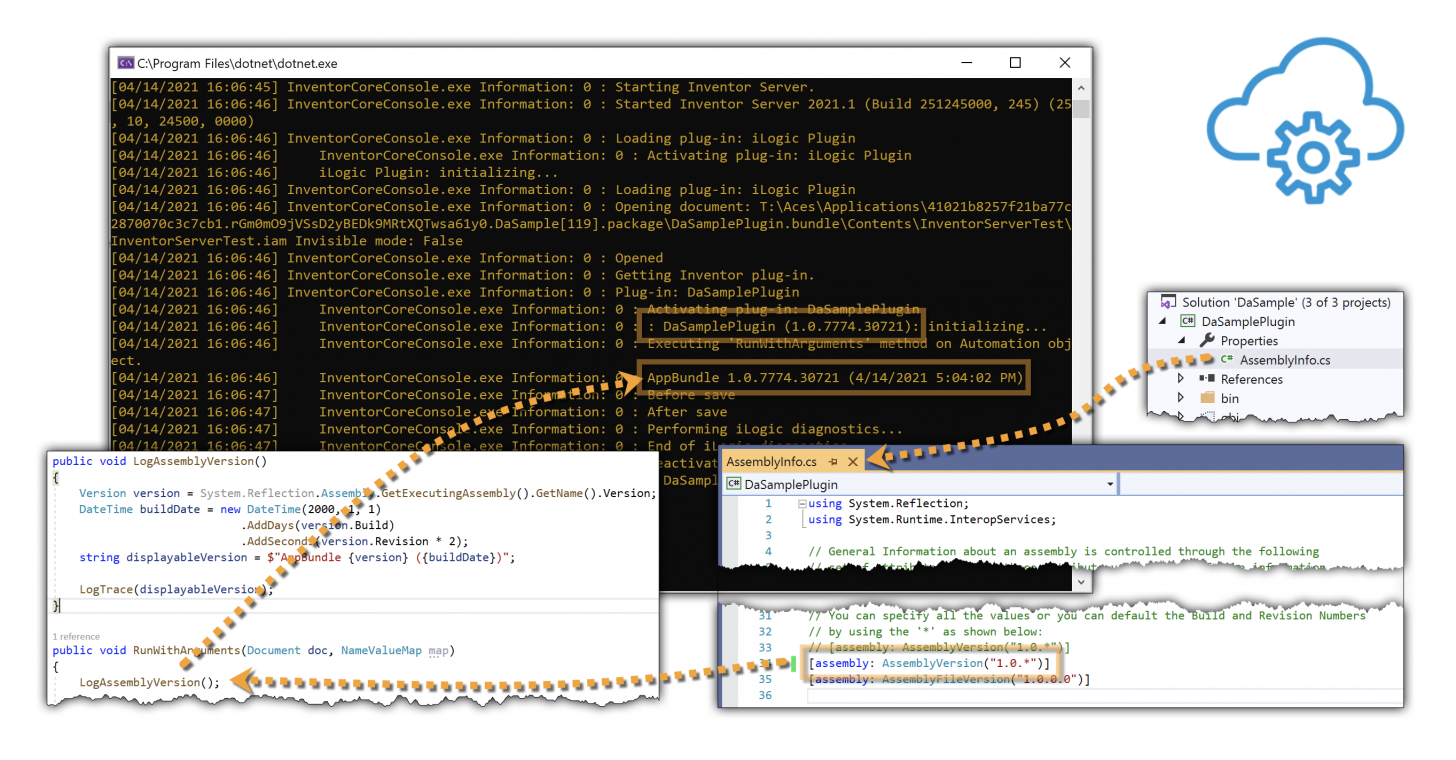Click console text 'AppBundle 1.0.7774.30721'

[743, 378]
